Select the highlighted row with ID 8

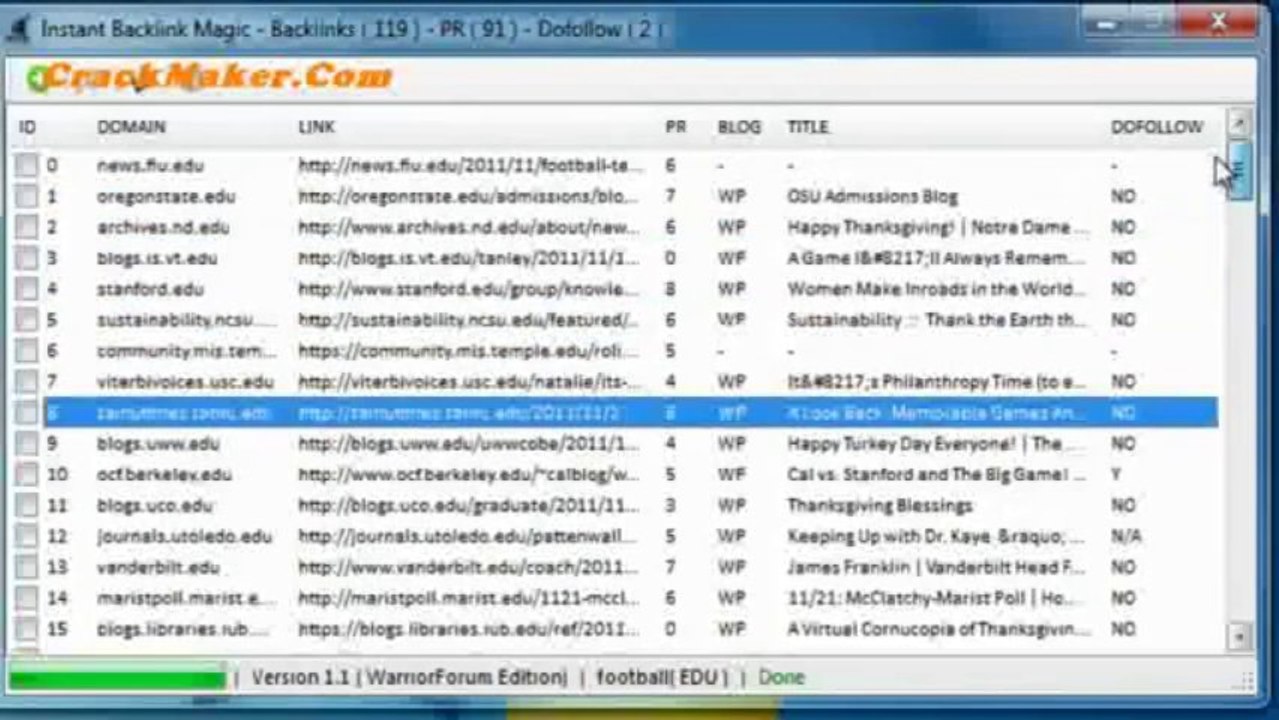[630, 412]
